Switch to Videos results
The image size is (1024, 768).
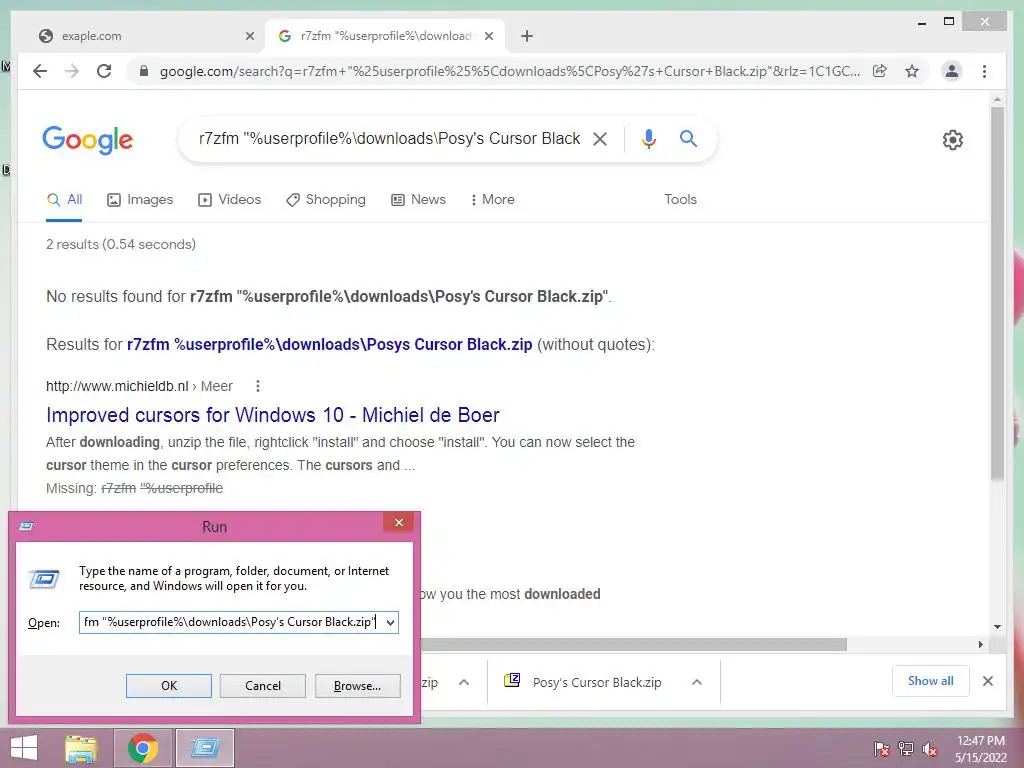(229, 199)
